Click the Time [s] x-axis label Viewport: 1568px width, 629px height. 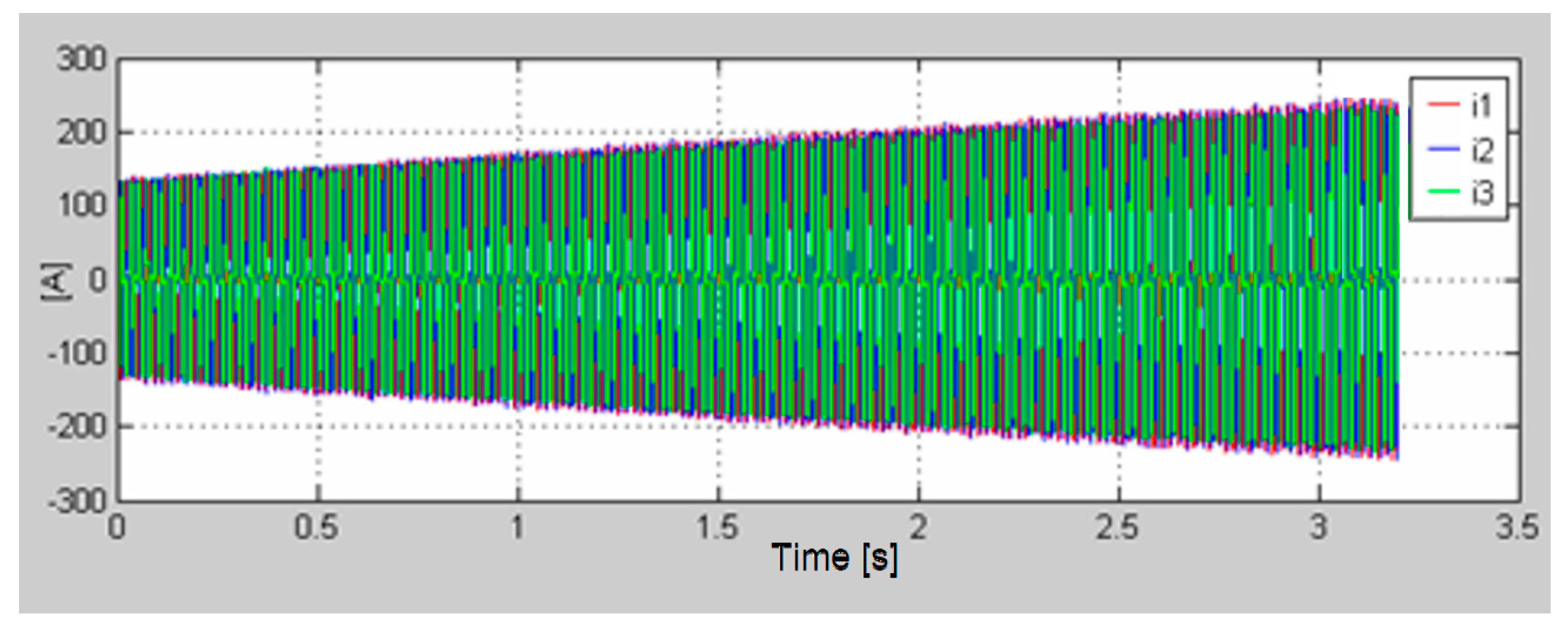click(834, 557)
